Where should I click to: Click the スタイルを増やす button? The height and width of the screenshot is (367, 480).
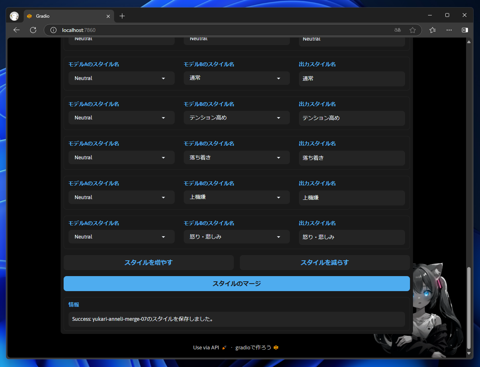click(x=149, y=263)
